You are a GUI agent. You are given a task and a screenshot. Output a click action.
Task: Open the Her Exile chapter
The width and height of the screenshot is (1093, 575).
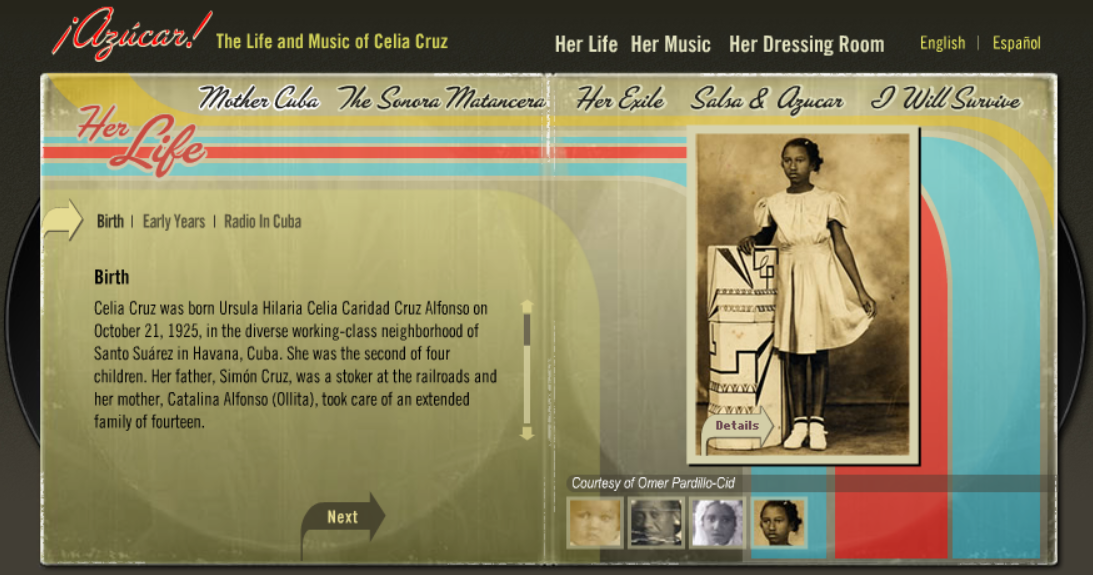[x=620, y=98]
